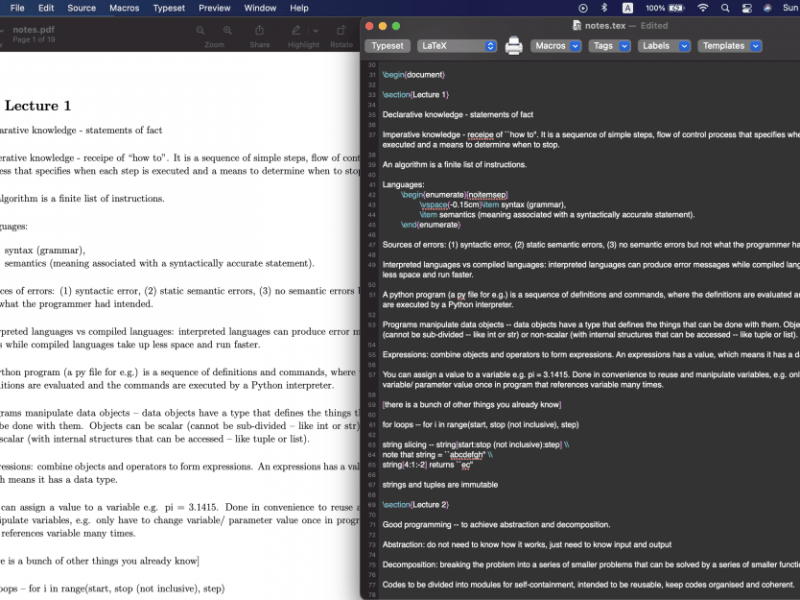This screenshot has height=600, width=800.
Task: Click the input source A icon
Action: pyautogui.click(x=628, y=8)
